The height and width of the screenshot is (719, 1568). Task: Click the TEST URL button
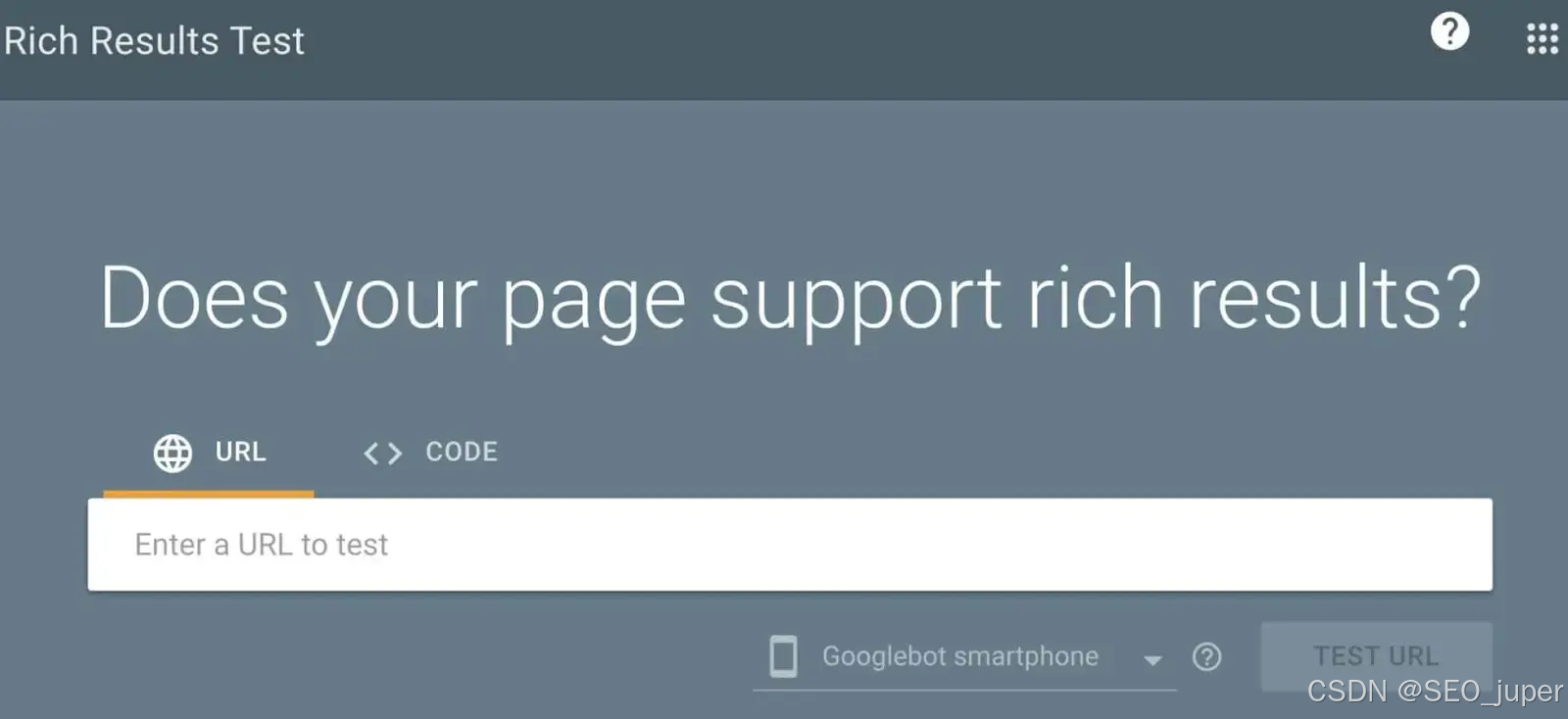tap(1376, 655)
